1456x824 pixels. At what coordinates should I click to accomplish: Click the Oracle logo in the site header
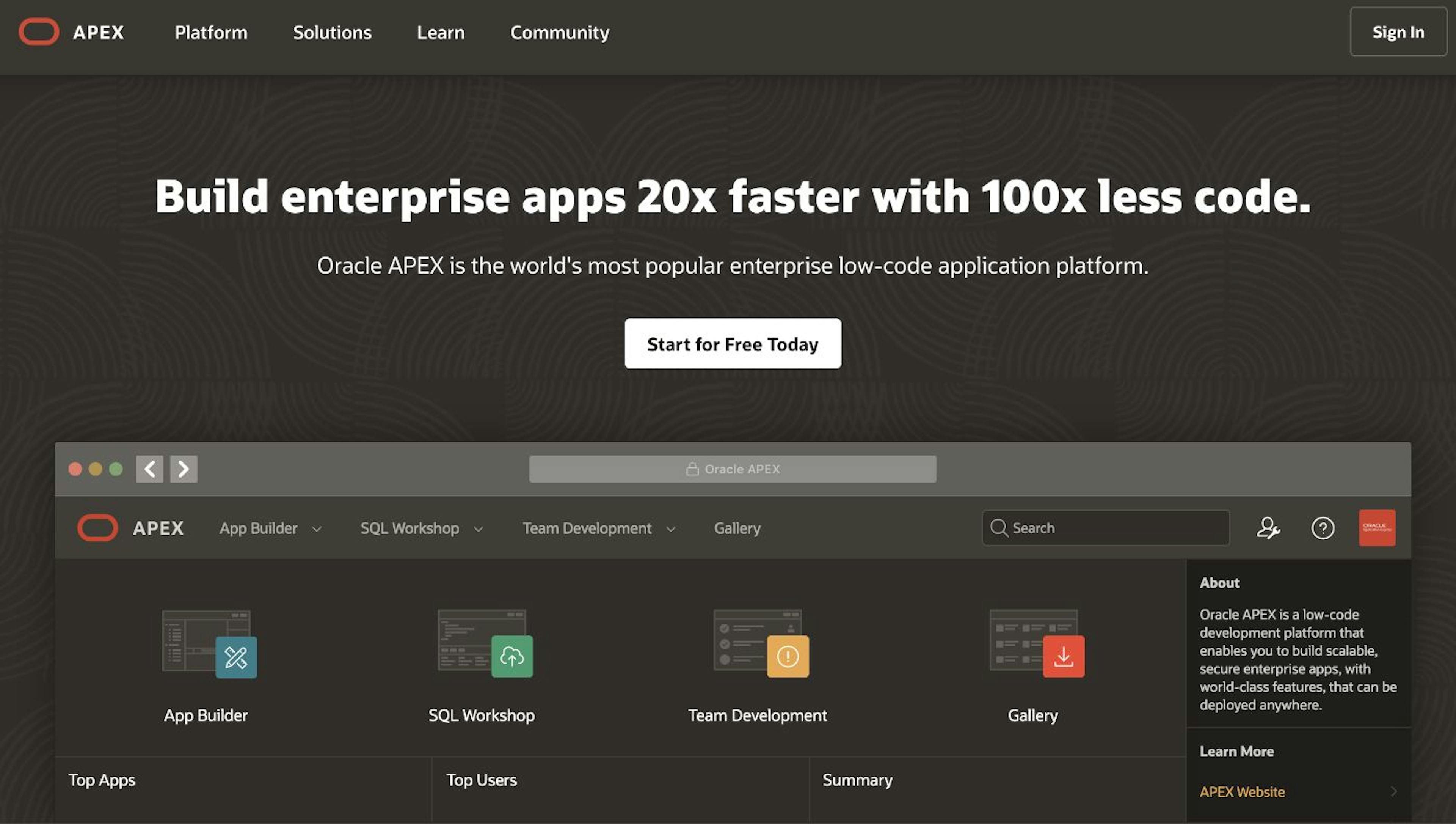tap(39, 32)
